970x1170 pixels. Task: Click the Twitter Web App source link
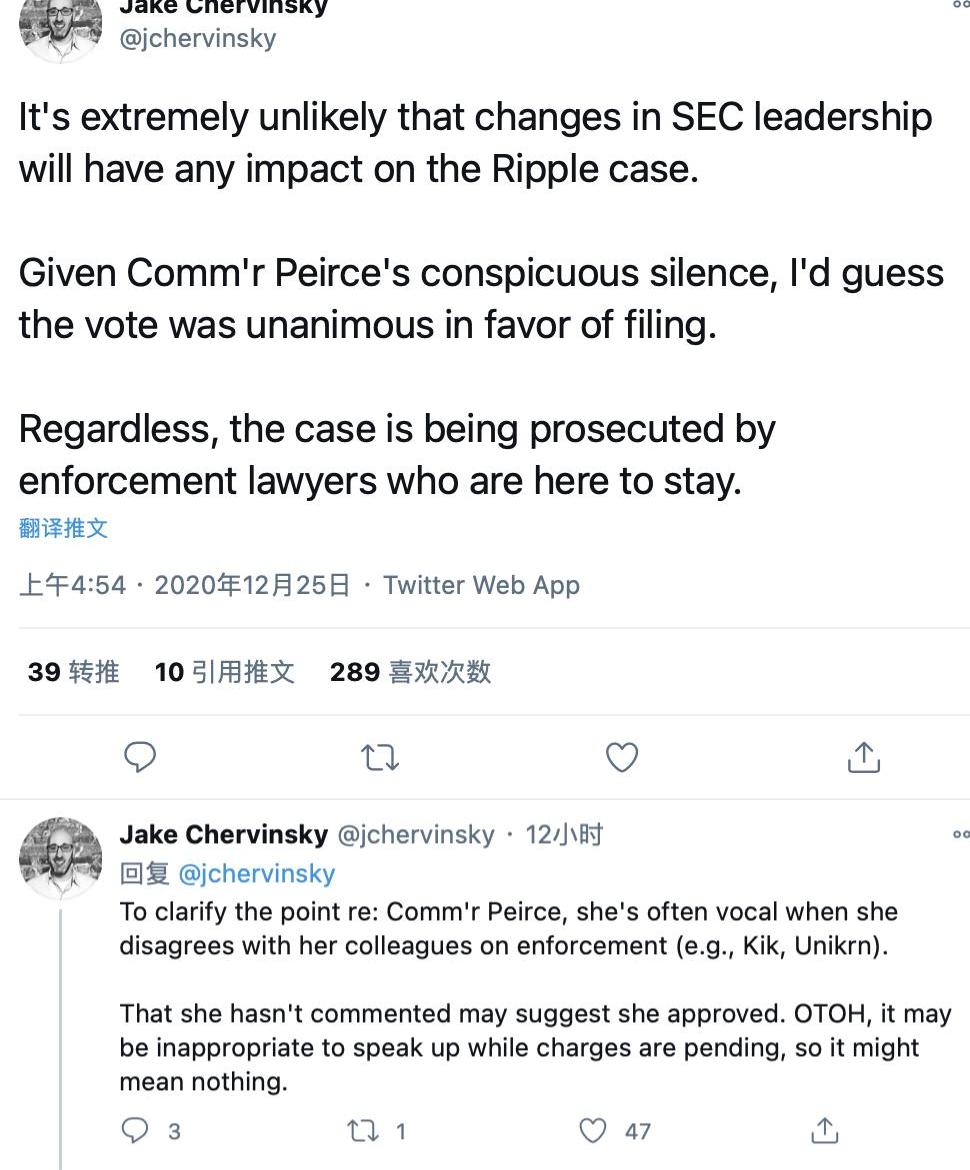481,585
